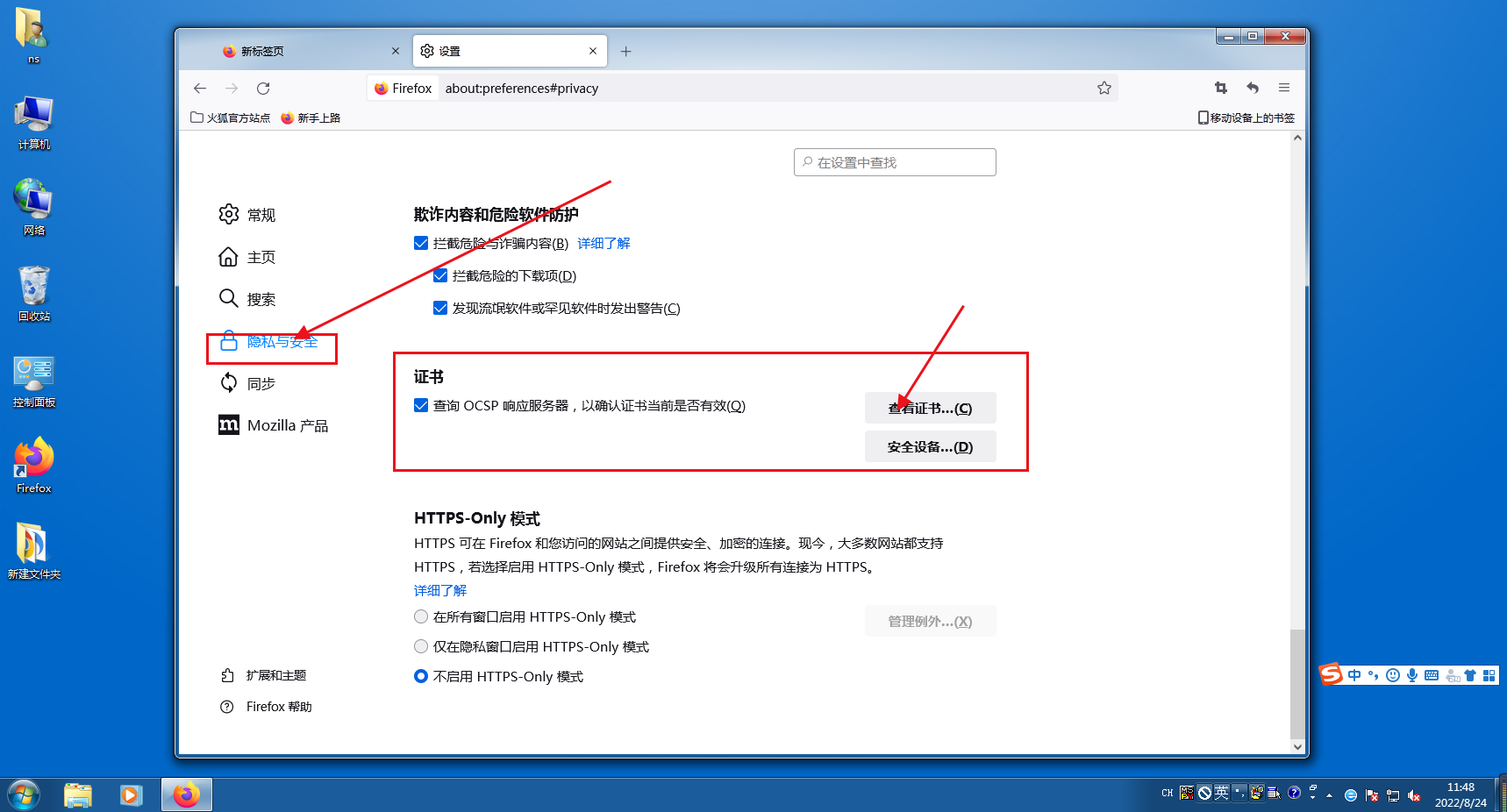Click the Firefox identity badge in address bar
This screenshot has width=1507, height=812.
pyautogui.click(x=404, y=89)
